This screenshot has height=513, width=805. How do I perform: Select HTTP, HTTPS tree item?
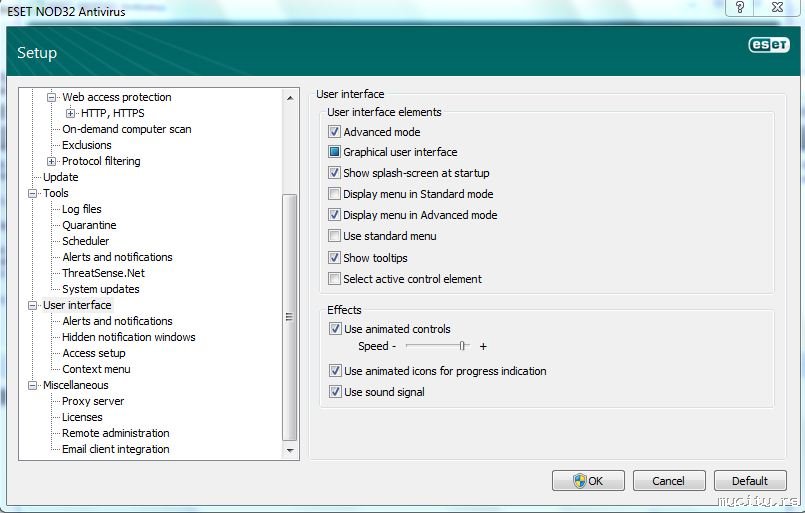(x=112, y=113)
